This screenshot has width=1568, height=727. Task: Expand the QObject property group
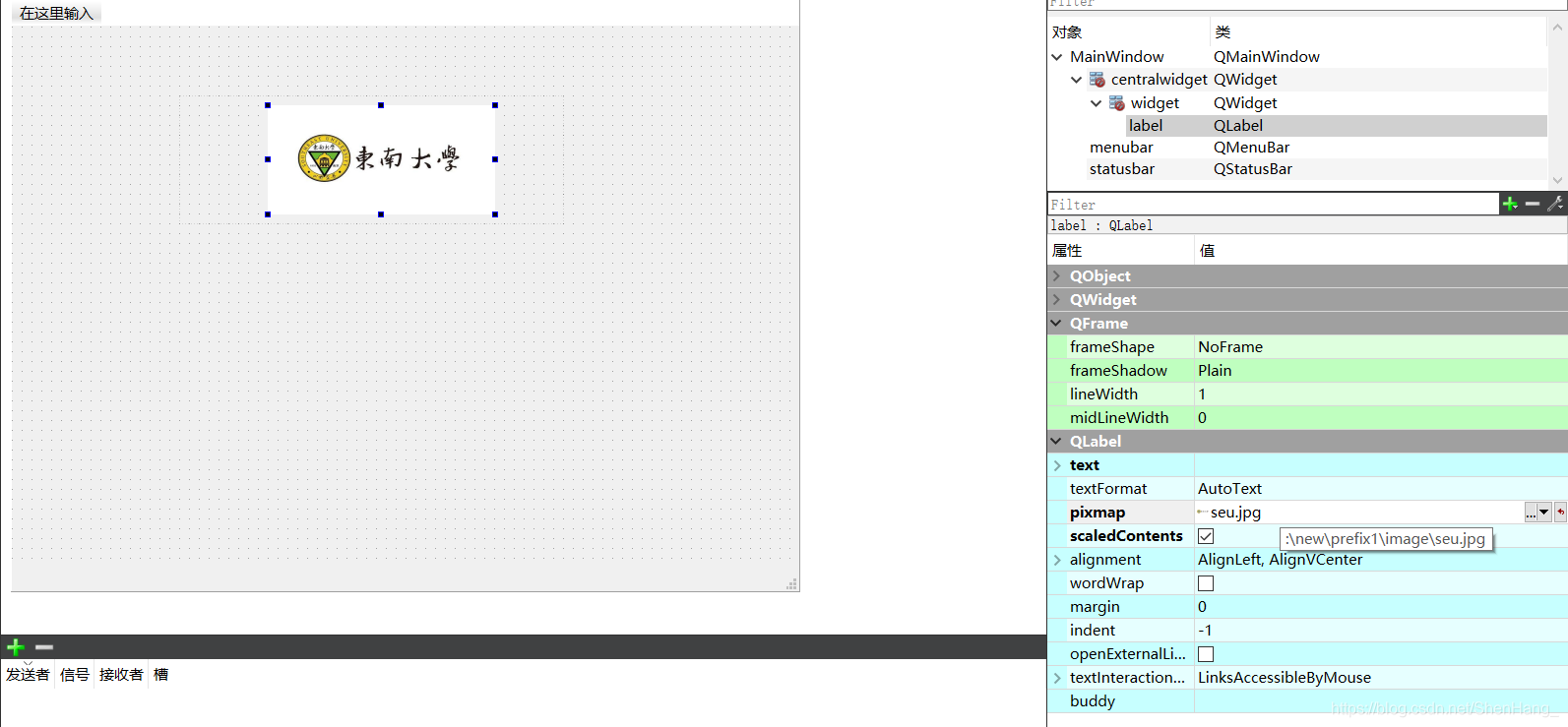click(1057, 276)
